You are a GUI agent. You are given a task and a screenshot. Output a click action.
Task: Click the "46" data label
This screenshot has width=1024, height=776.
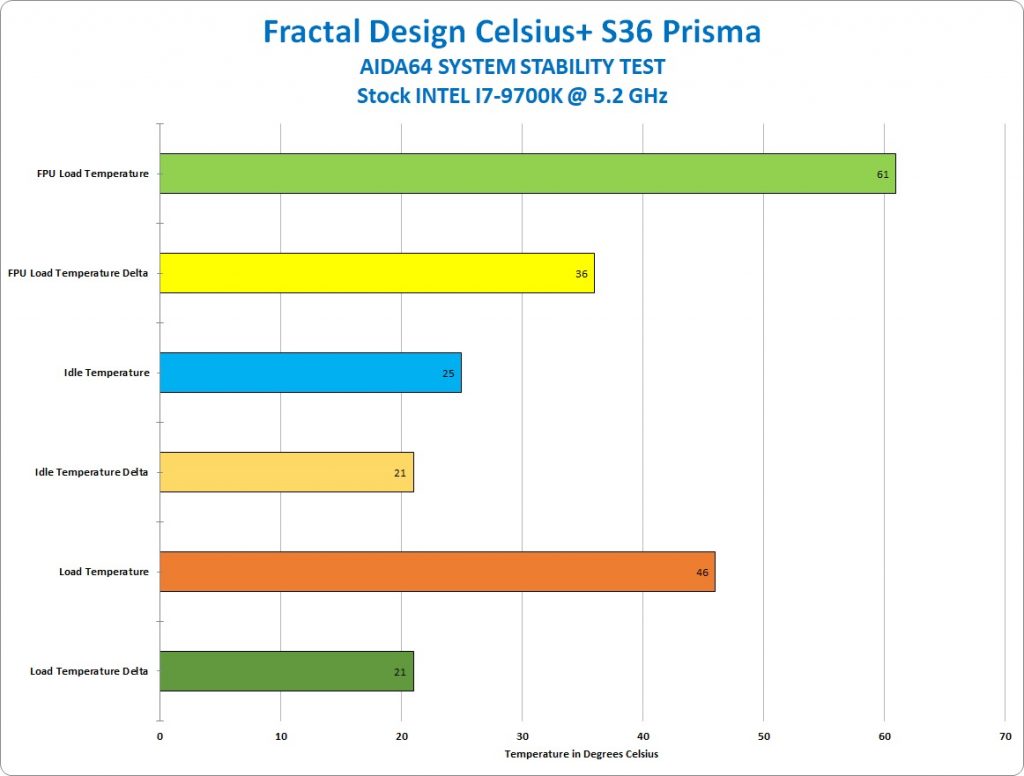point(702,572)
